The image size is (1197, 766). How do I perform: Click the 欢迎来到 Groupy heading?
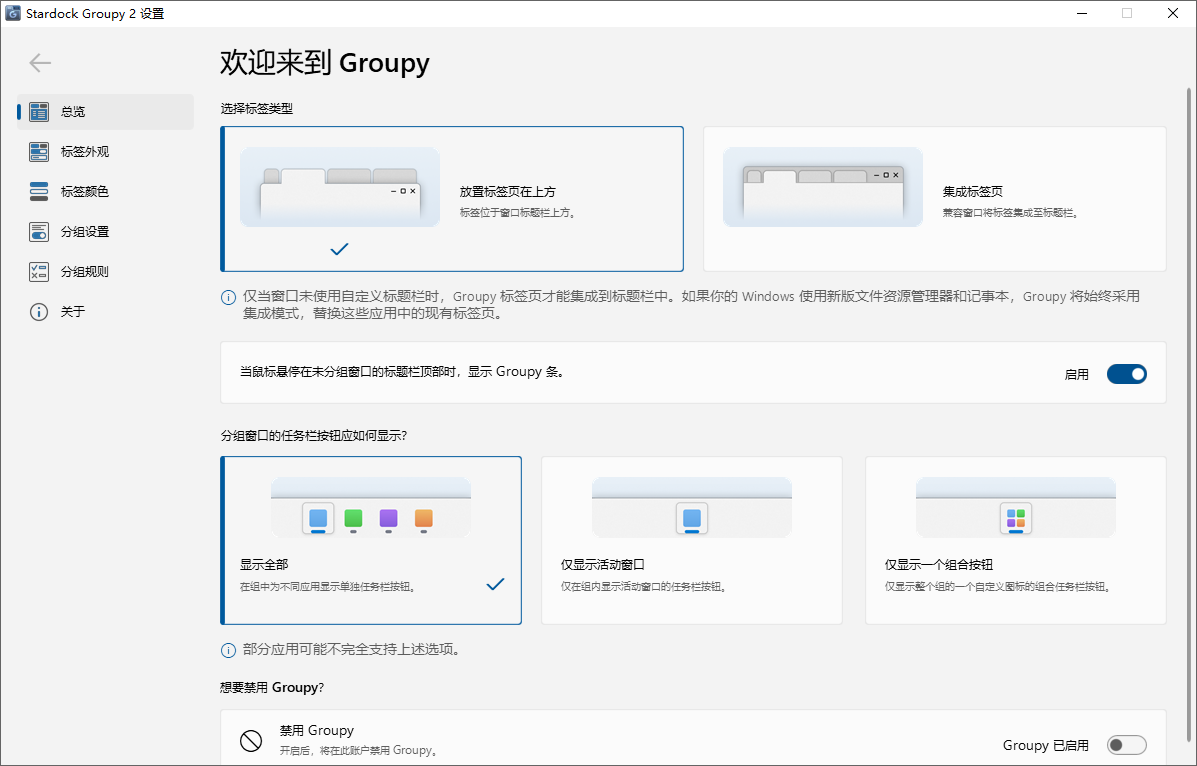point(324,63)
